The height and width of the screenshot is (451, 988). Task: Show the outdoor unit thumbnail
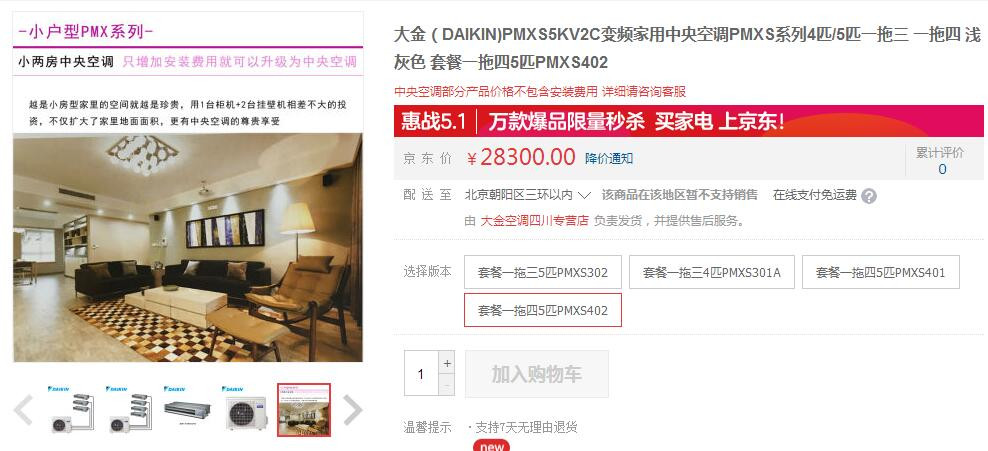tap(245, 409)
